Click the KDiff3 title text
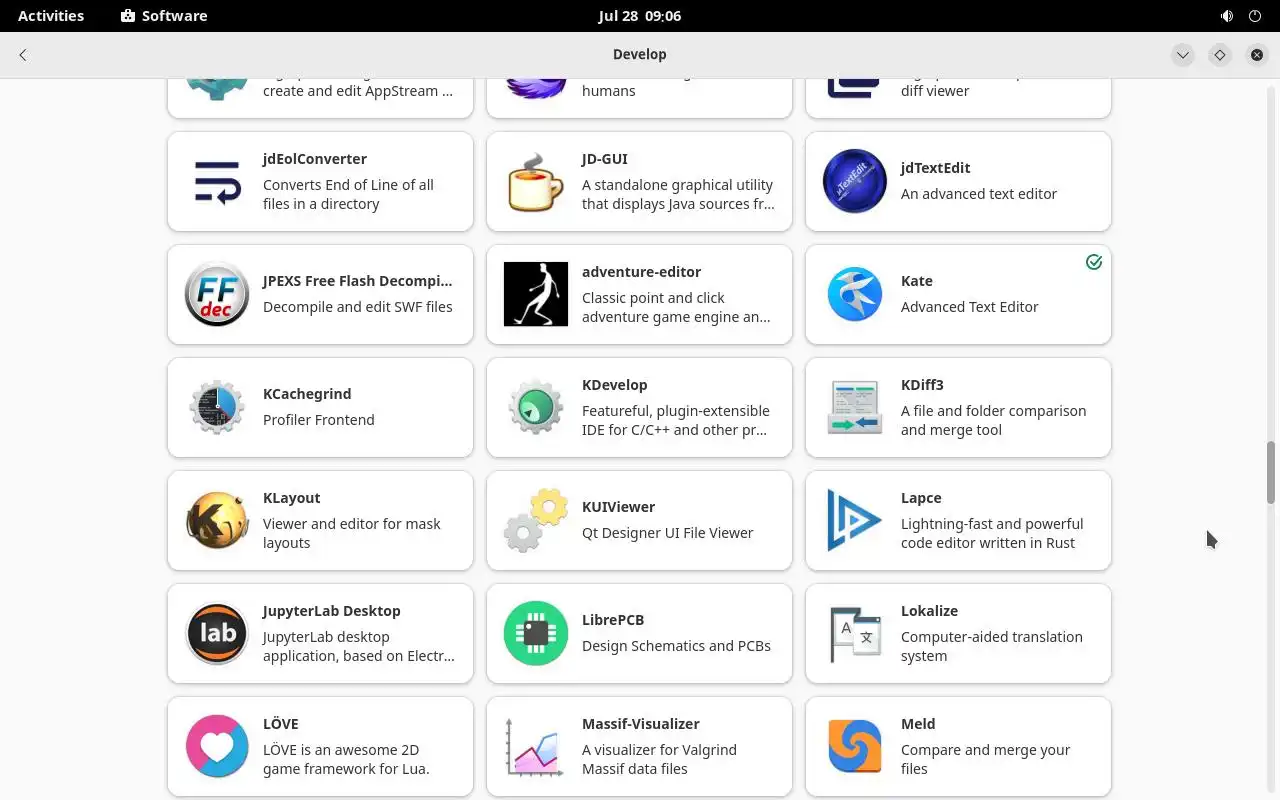The height and width of the screenshot is (800, 1280). coord(922,385)
